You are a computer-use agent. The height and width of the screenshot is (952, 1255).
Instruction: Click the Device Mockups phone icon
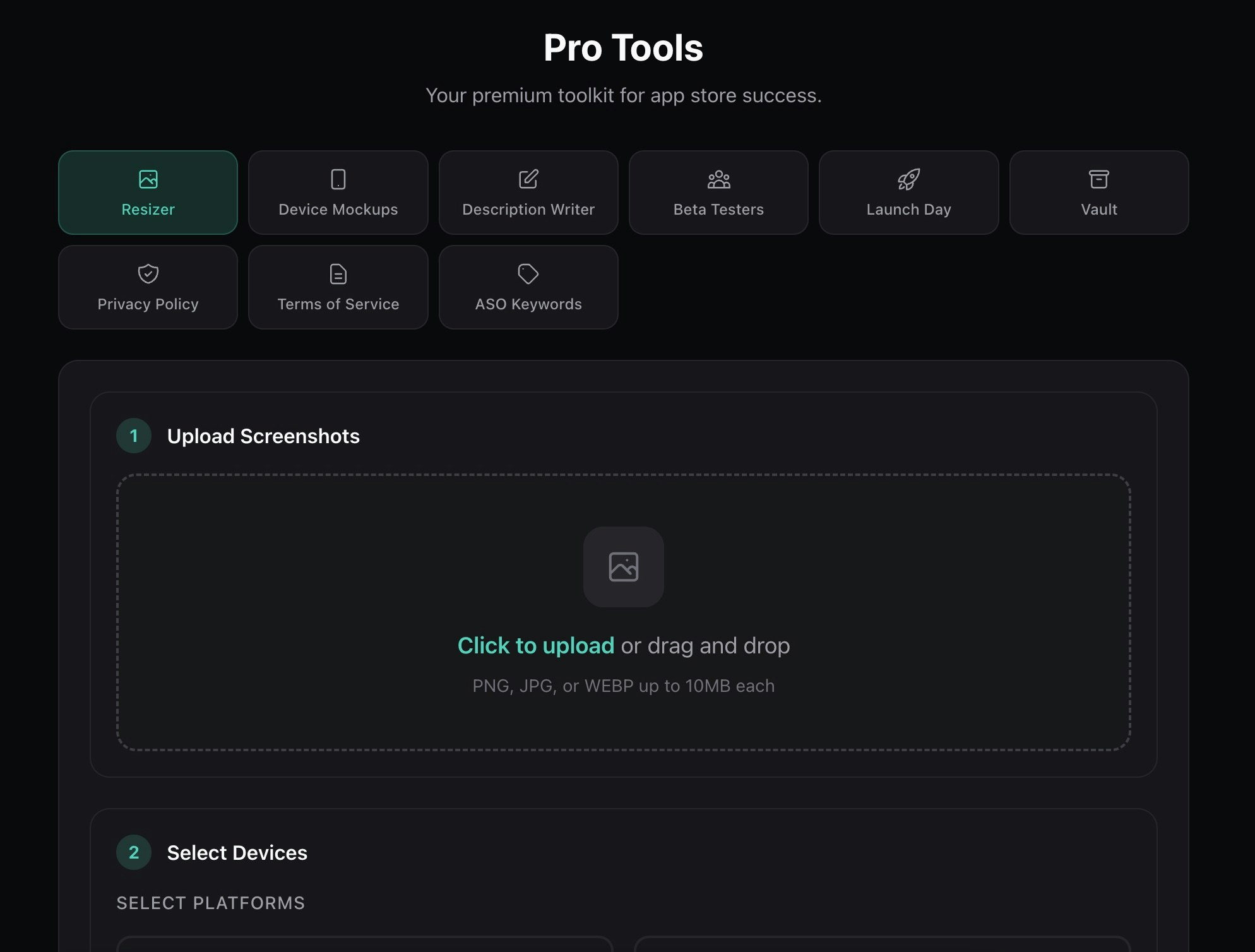coord(338,179)
